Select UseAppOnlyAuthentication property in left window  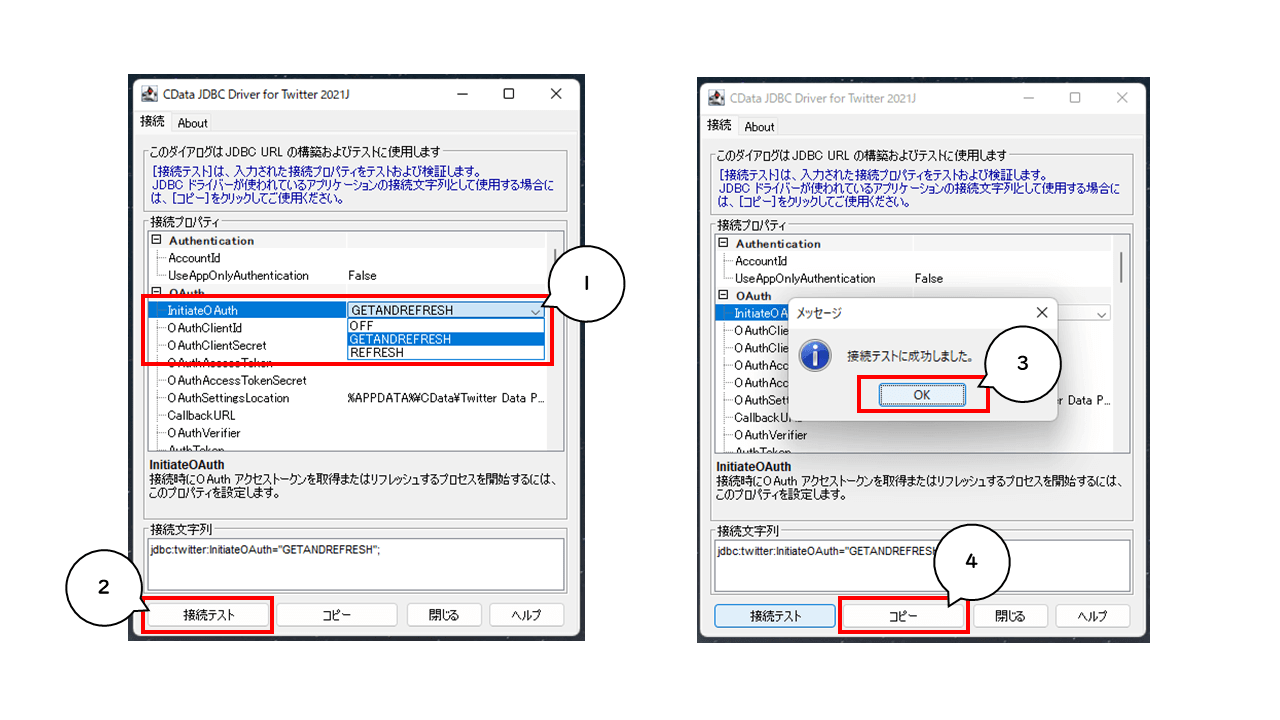click(x=238, y=275)
